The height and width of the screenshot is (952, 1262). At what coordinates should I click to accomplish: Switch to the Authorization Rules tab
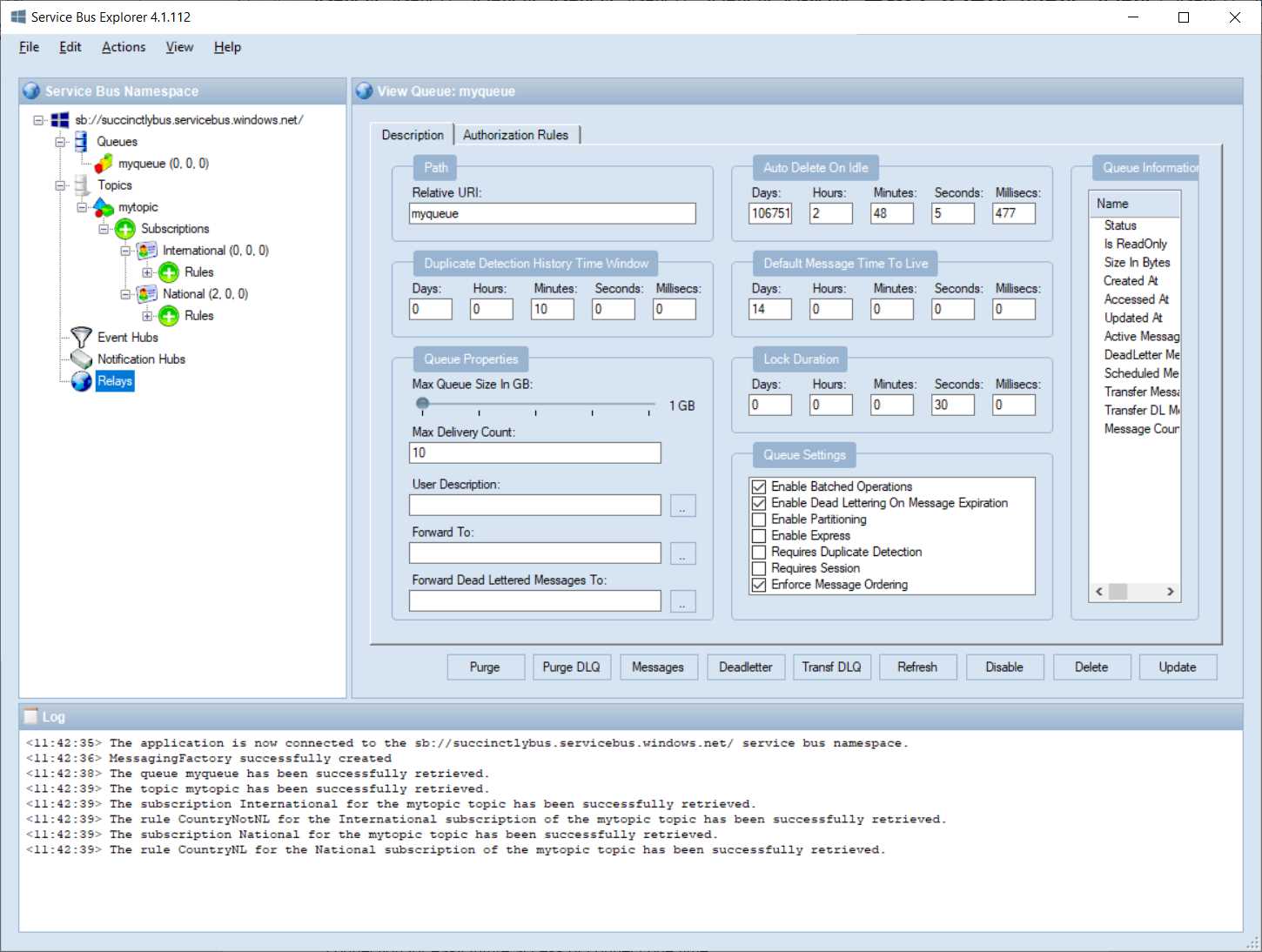(516, 135)
